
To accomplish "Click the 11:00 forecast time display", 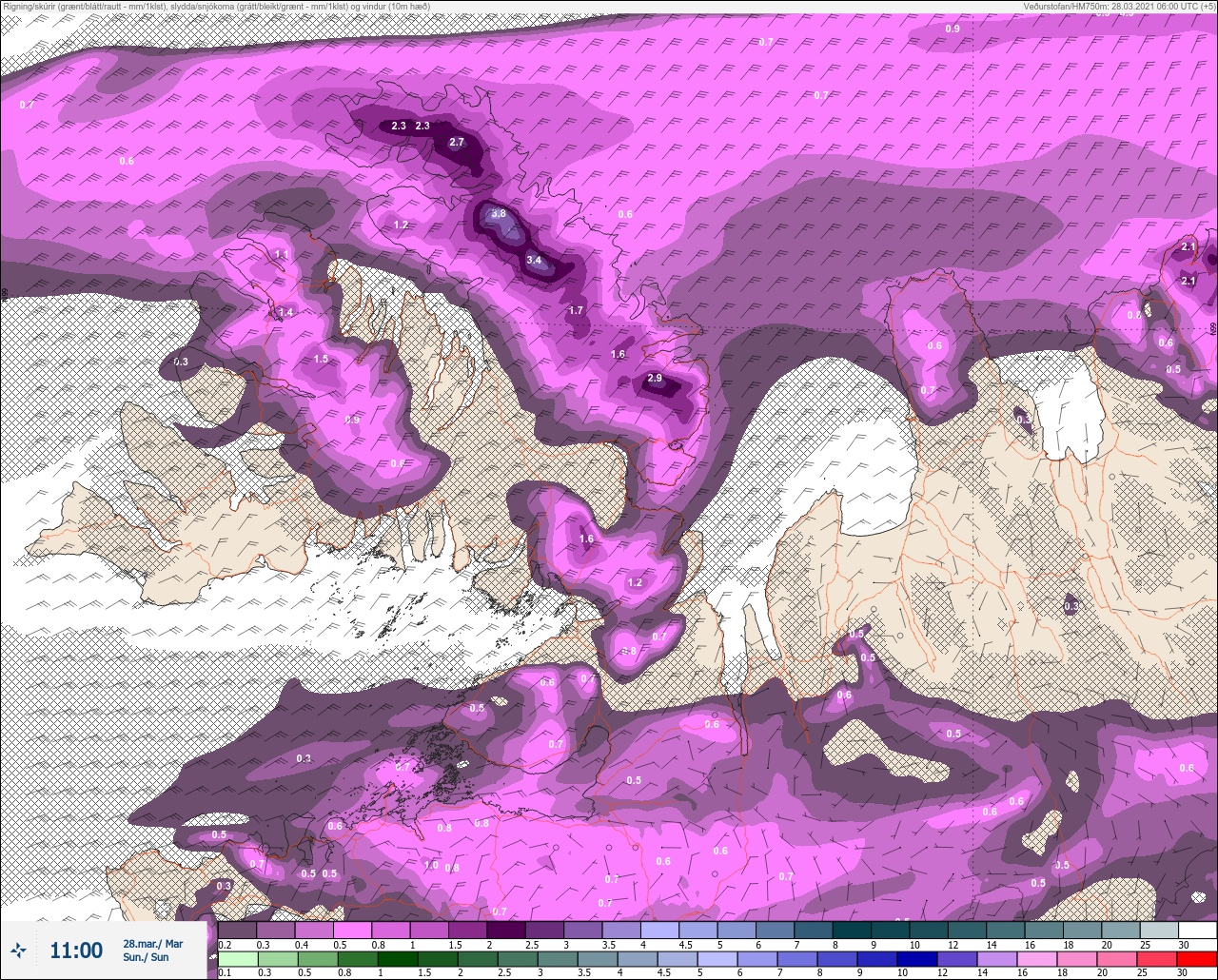I will pos(76,950).
